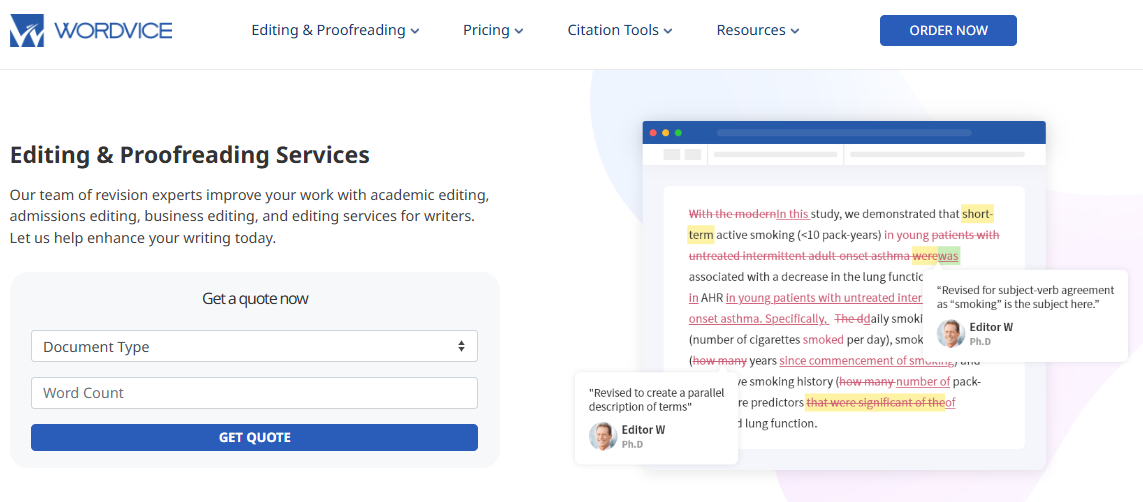Screen dimensions: 1143x502
Task: Click the red dot in editor window
Action: tap(653, 133)
